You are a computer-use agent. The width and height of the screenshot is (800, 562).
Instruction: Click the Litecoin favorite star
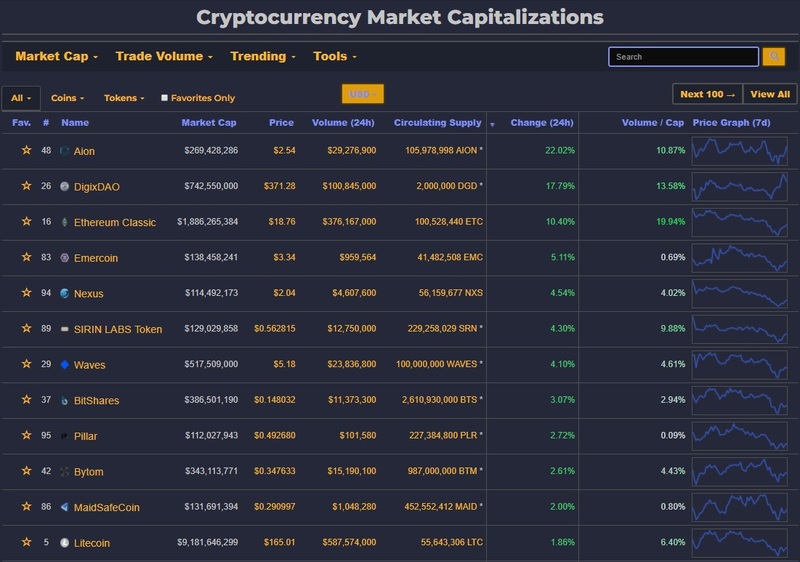[27, 542]
